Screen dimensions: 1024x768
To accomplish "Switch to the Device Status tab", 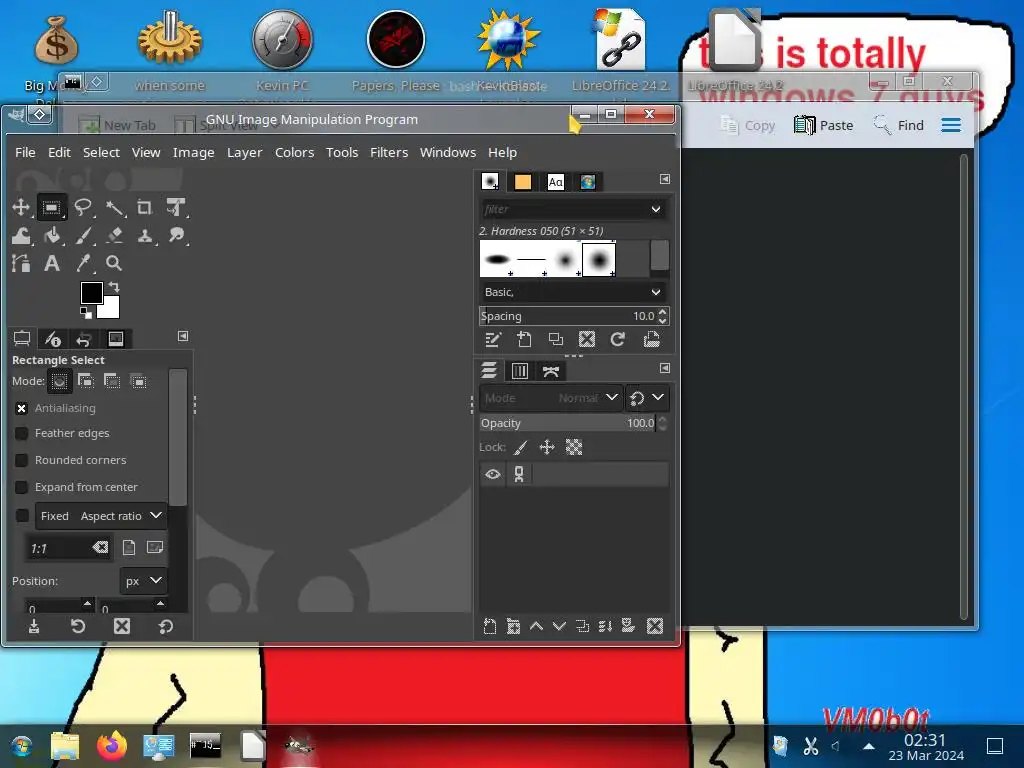I will 53,338.
